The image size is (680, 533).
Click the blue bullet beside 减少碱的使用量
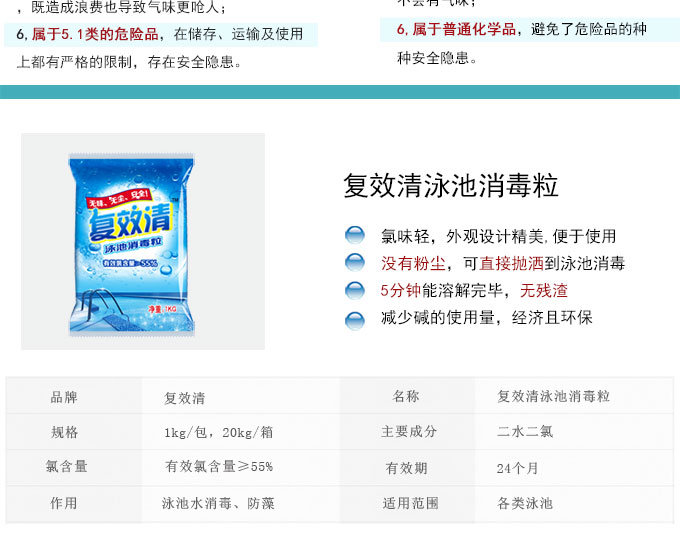(x=355, y=321)
